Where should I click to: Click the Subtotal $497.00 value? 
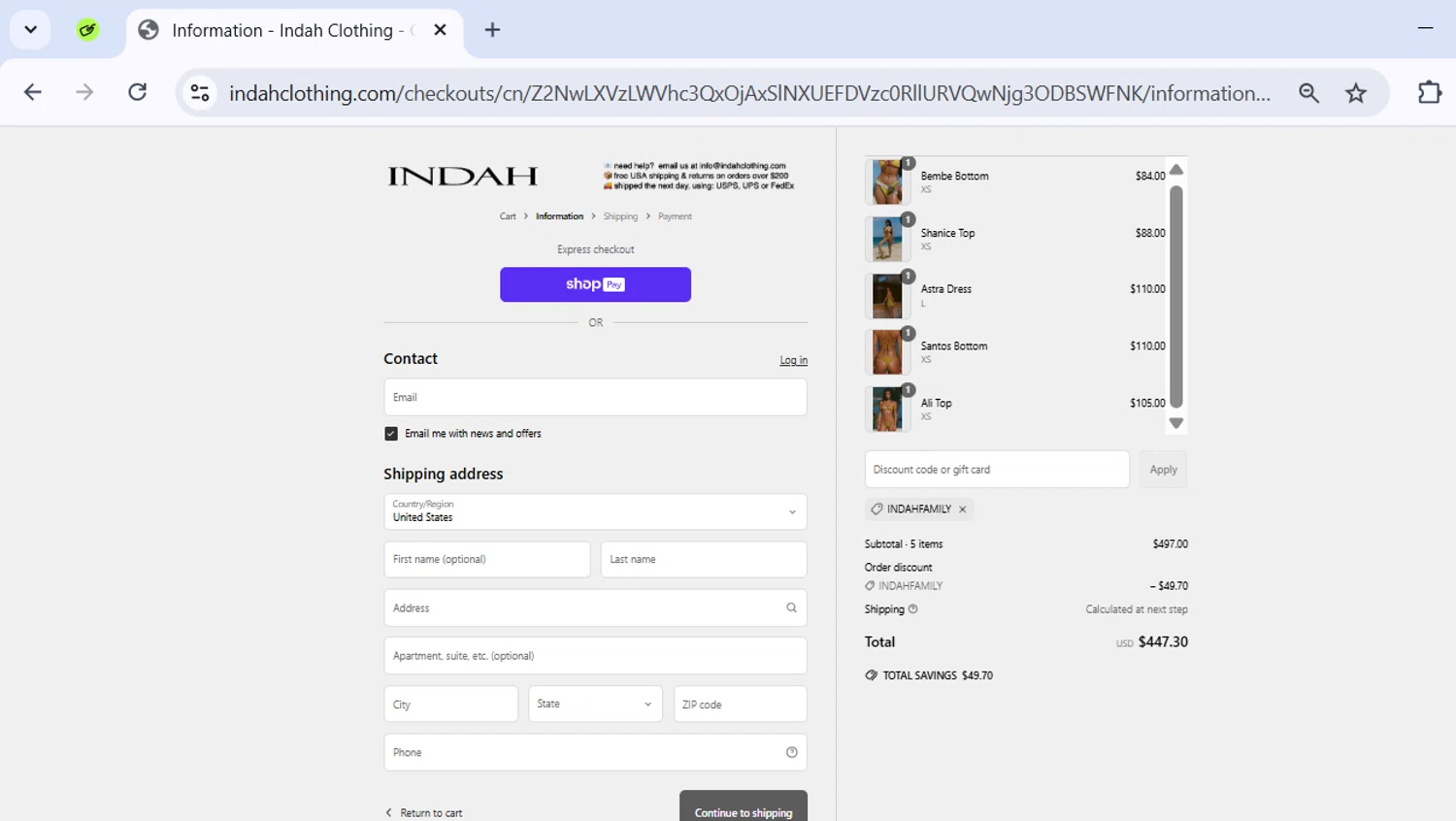(1170, 544)
